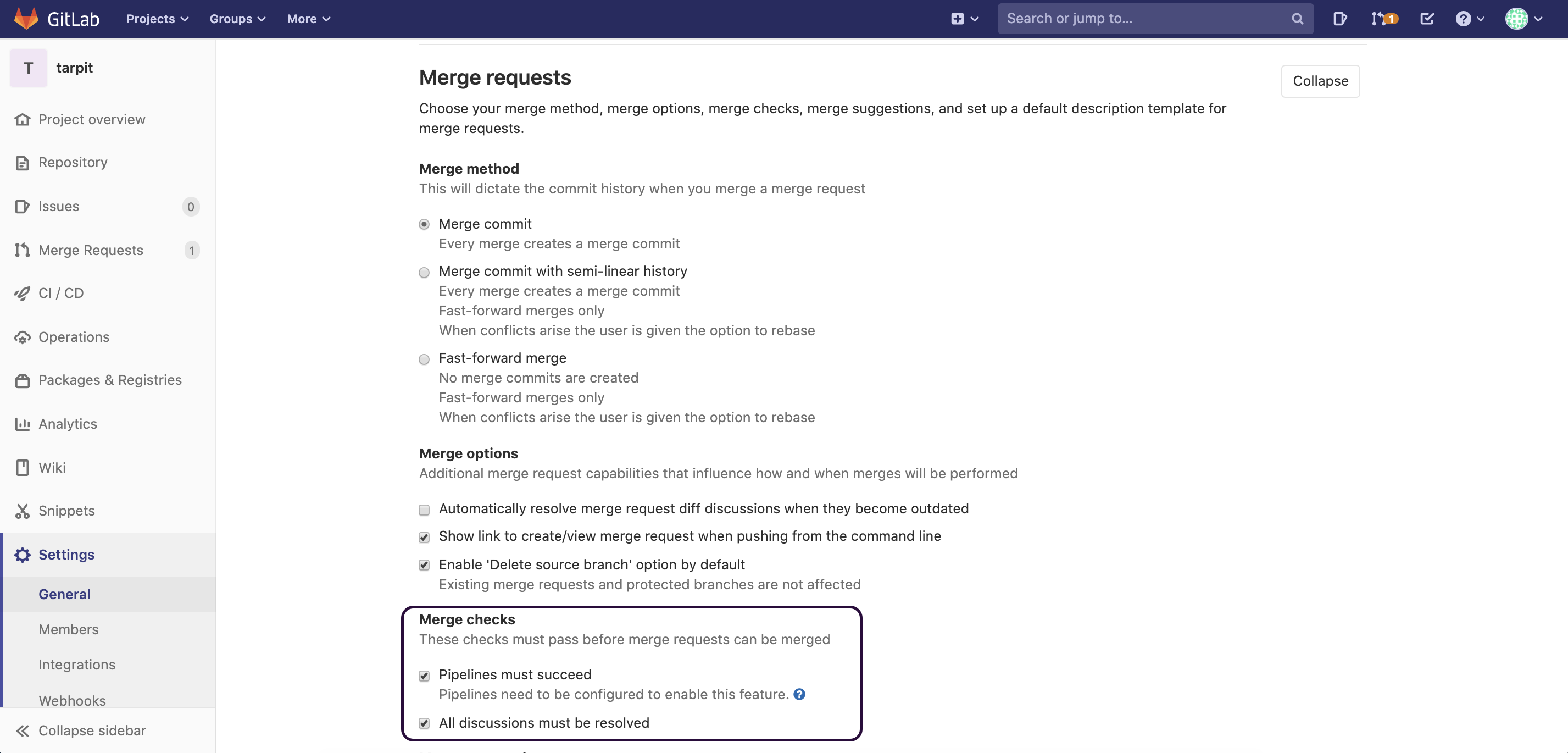The width and height of the screenshot is (1568, 753).
Task: Disable 'All discussions must be resolved'
Action: coord(424,724)
